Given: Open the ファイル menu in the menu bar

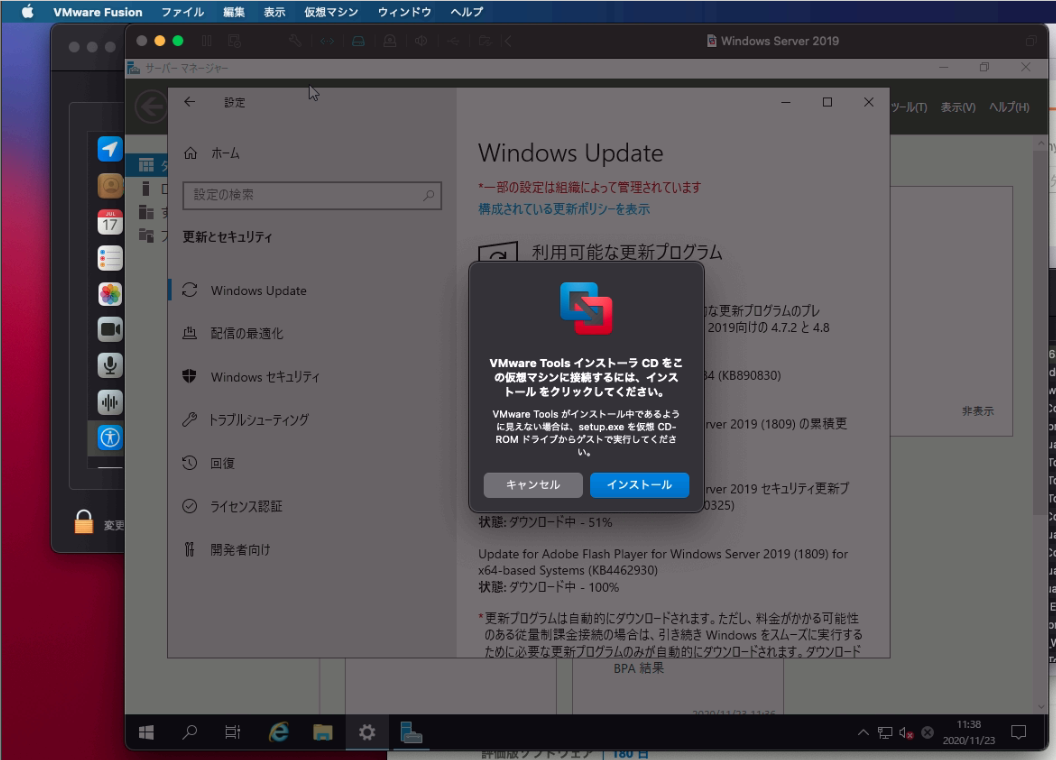Looking at the screenshot, I should (x=182, y=11).
